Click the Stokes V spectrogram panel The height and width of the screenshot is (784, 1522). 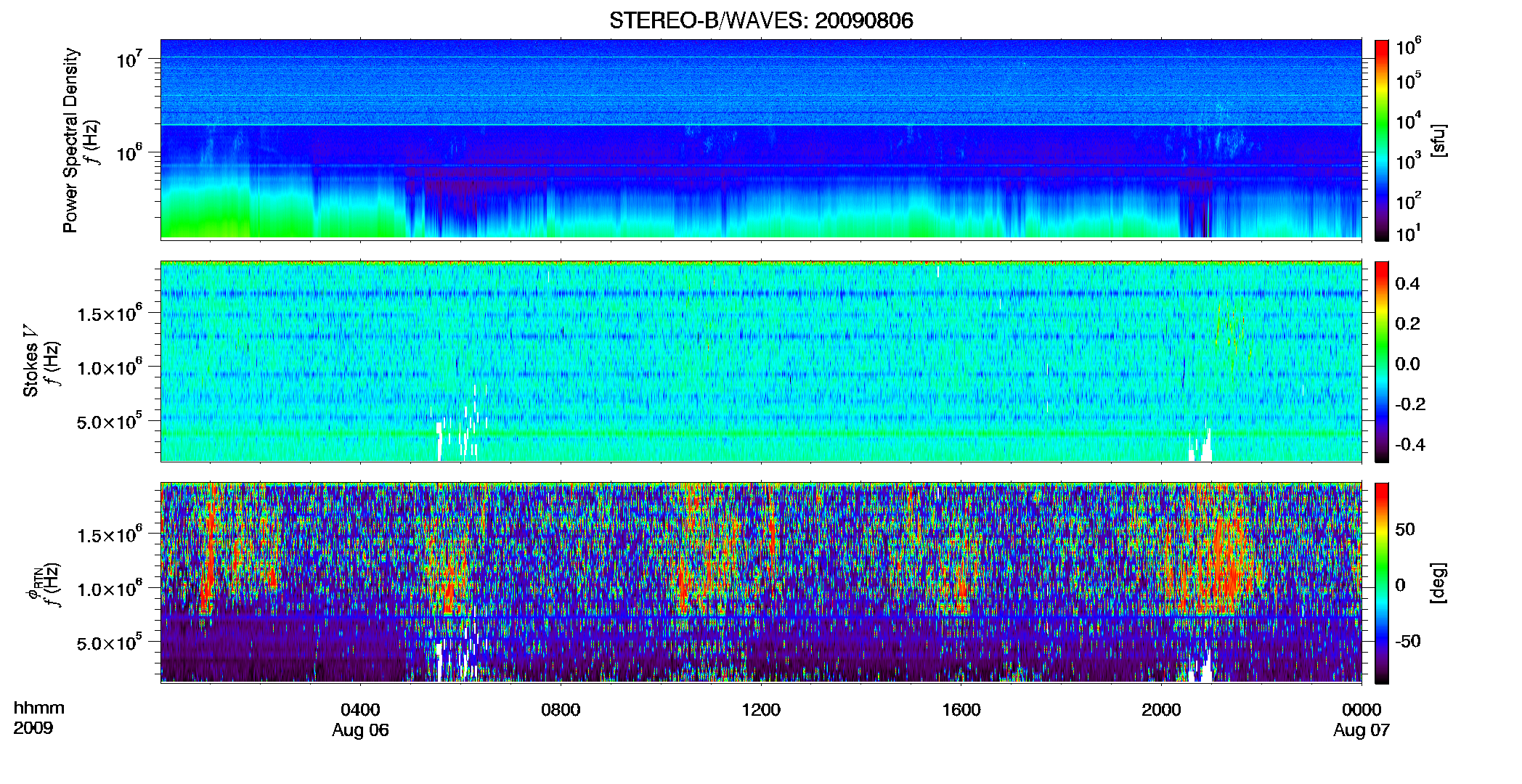tap(761, 361)
